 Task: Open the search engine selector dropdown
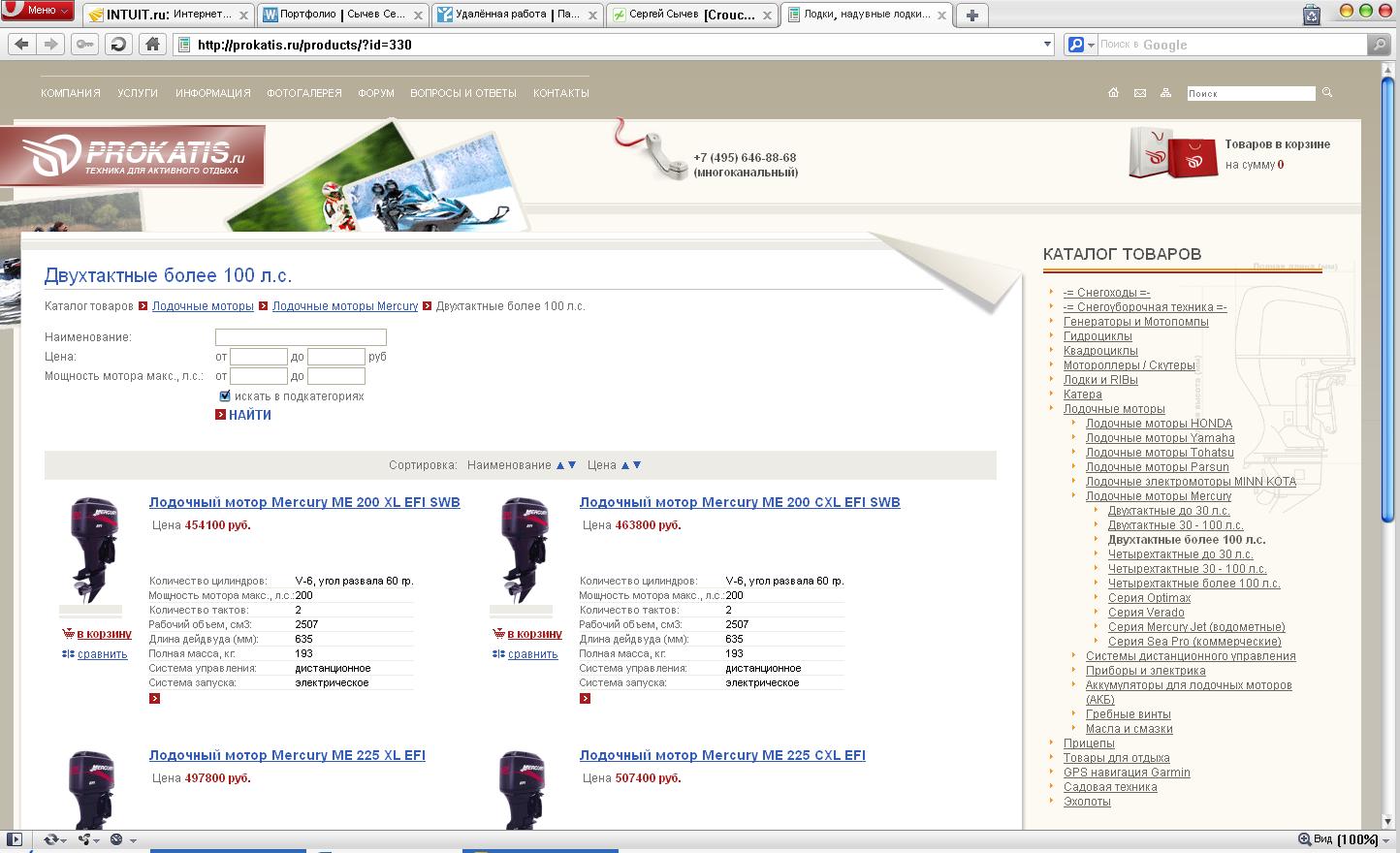point(1081,45)
